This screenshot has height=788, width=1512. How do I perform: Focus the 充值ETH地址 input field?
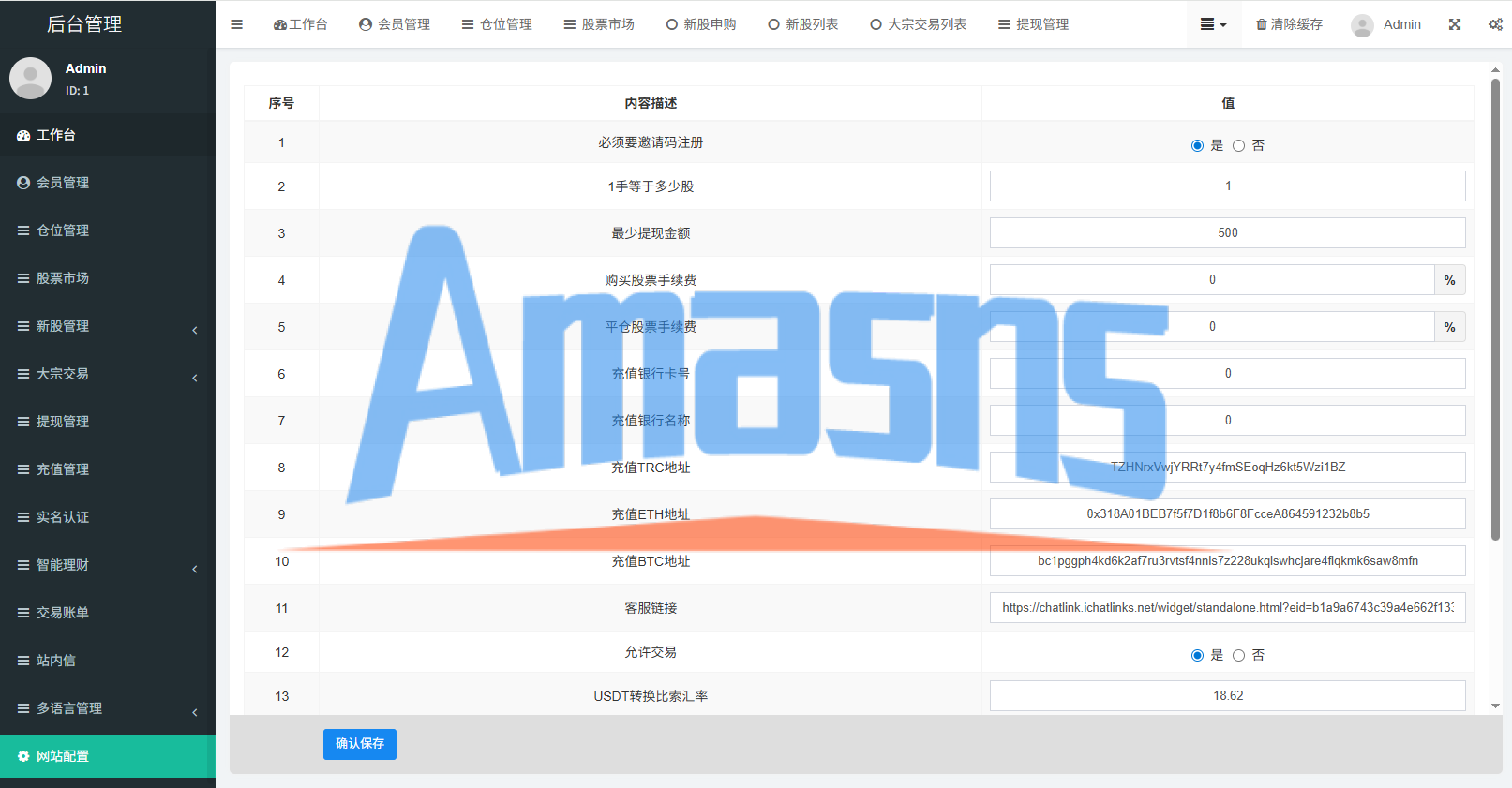[x=1228, y=513]
